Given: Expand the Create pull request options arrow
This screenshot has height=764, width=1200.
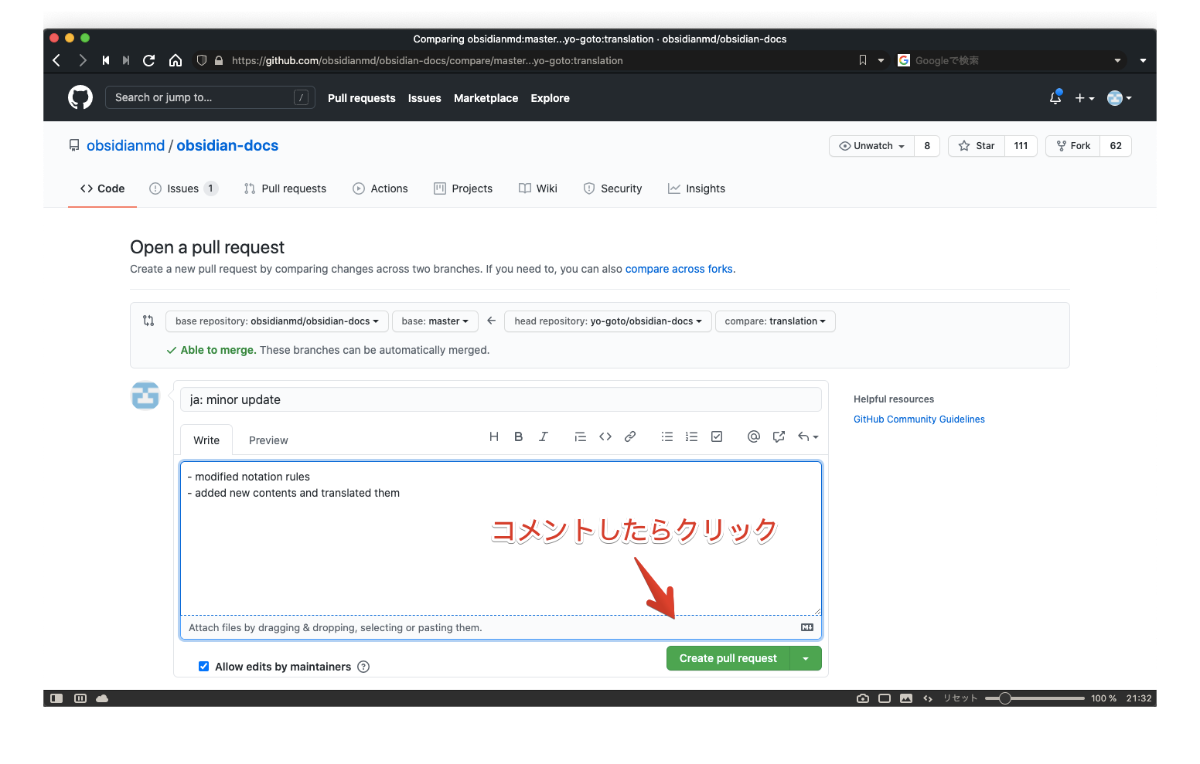Looking at the screenshot, I should pyautogui.click(x=806, y=658).
